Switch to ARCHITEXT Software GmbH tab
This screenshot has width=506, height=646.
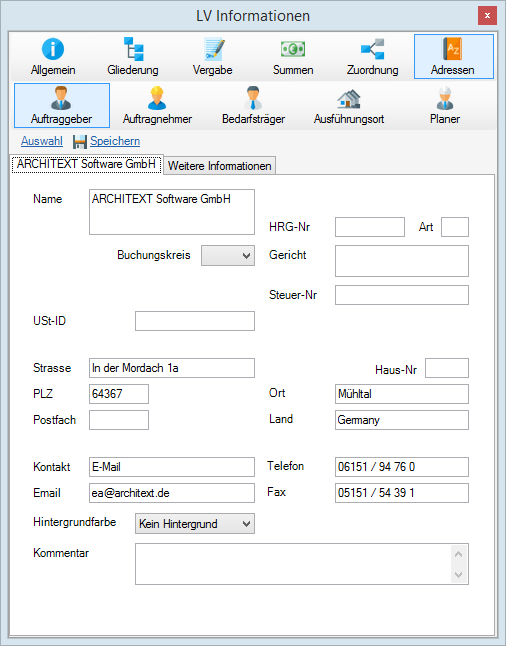click(x=87, y=164)
